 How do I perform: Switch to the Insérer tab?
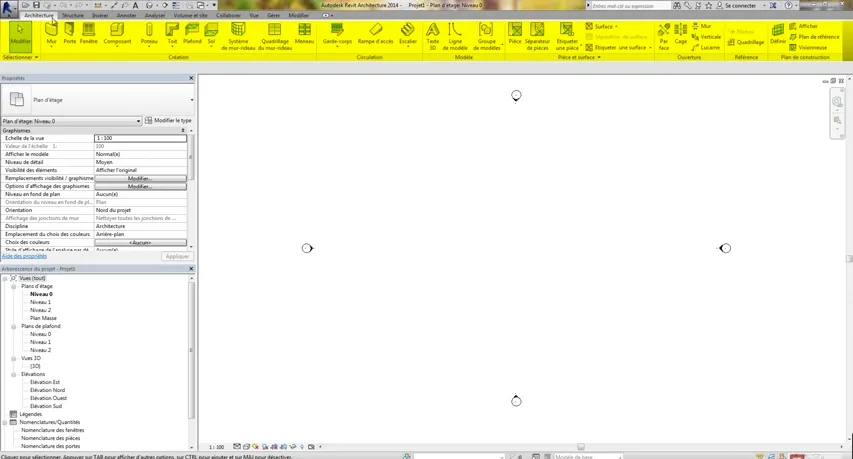(x=100, y=15)
